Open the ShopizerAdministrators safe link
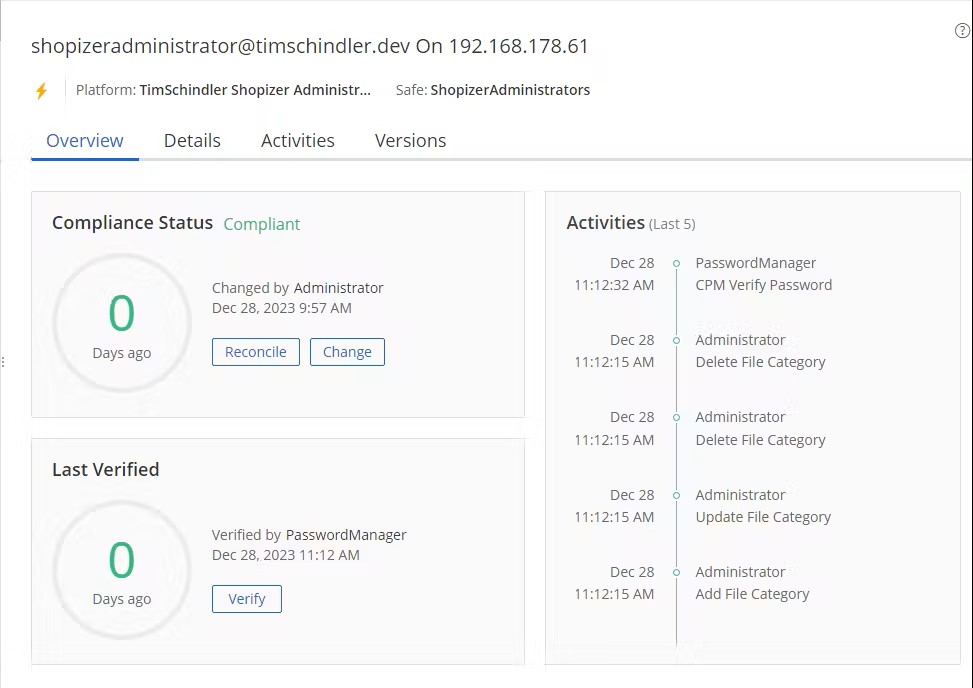973x688 pixels. 510,89
